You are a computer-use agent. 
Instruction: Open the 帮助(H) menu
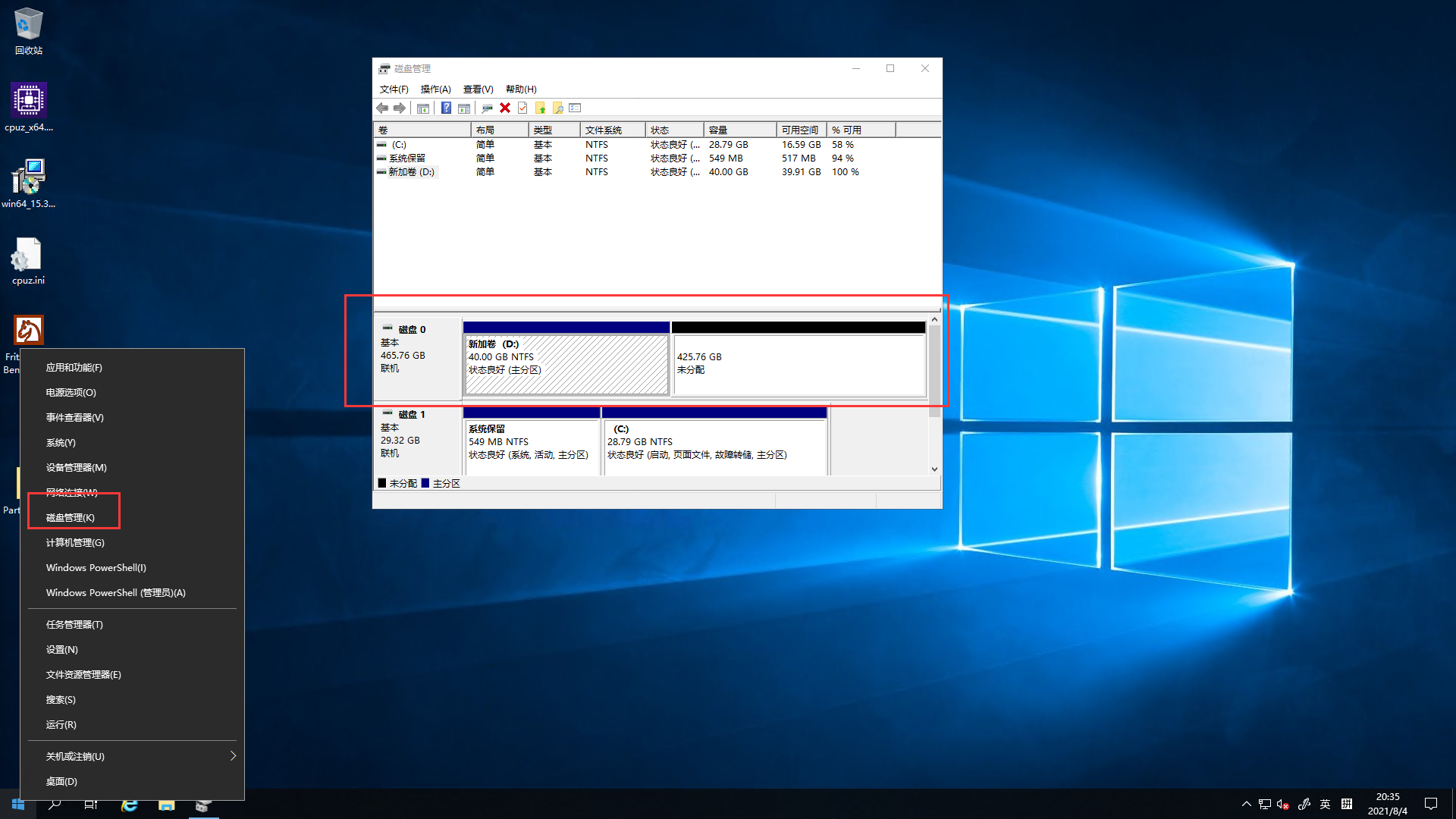coord(521,89)
